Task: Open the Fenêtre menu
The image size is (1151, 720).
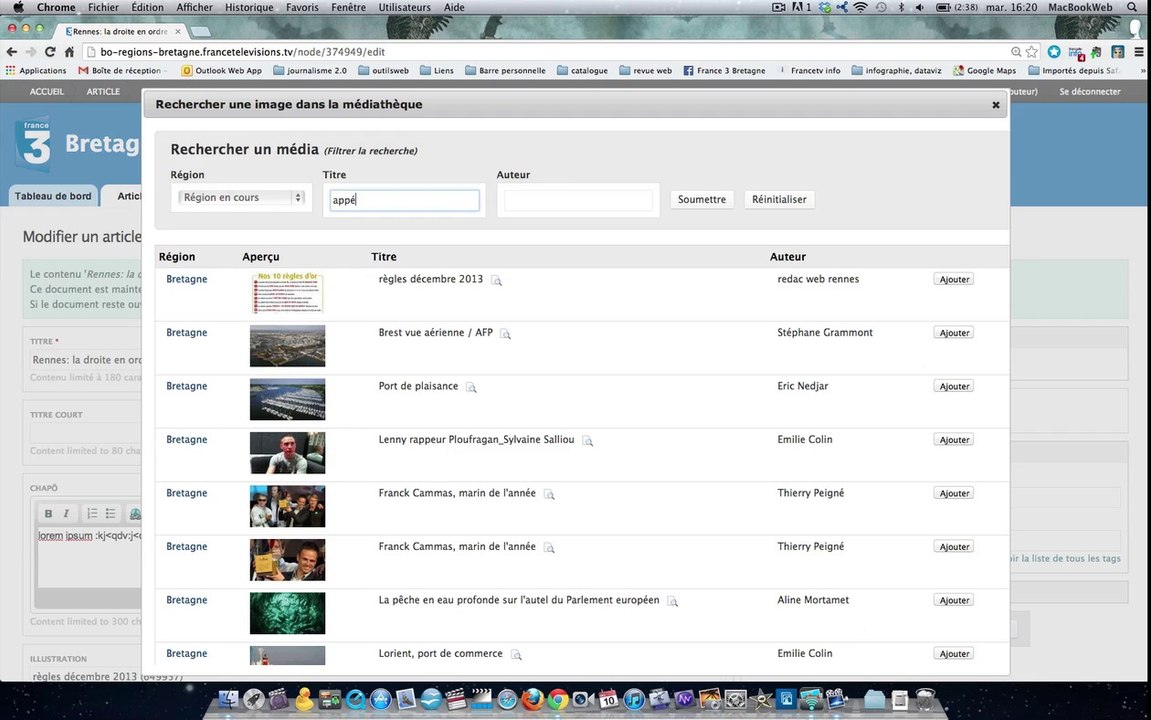Action: click(x=348, y=7)
